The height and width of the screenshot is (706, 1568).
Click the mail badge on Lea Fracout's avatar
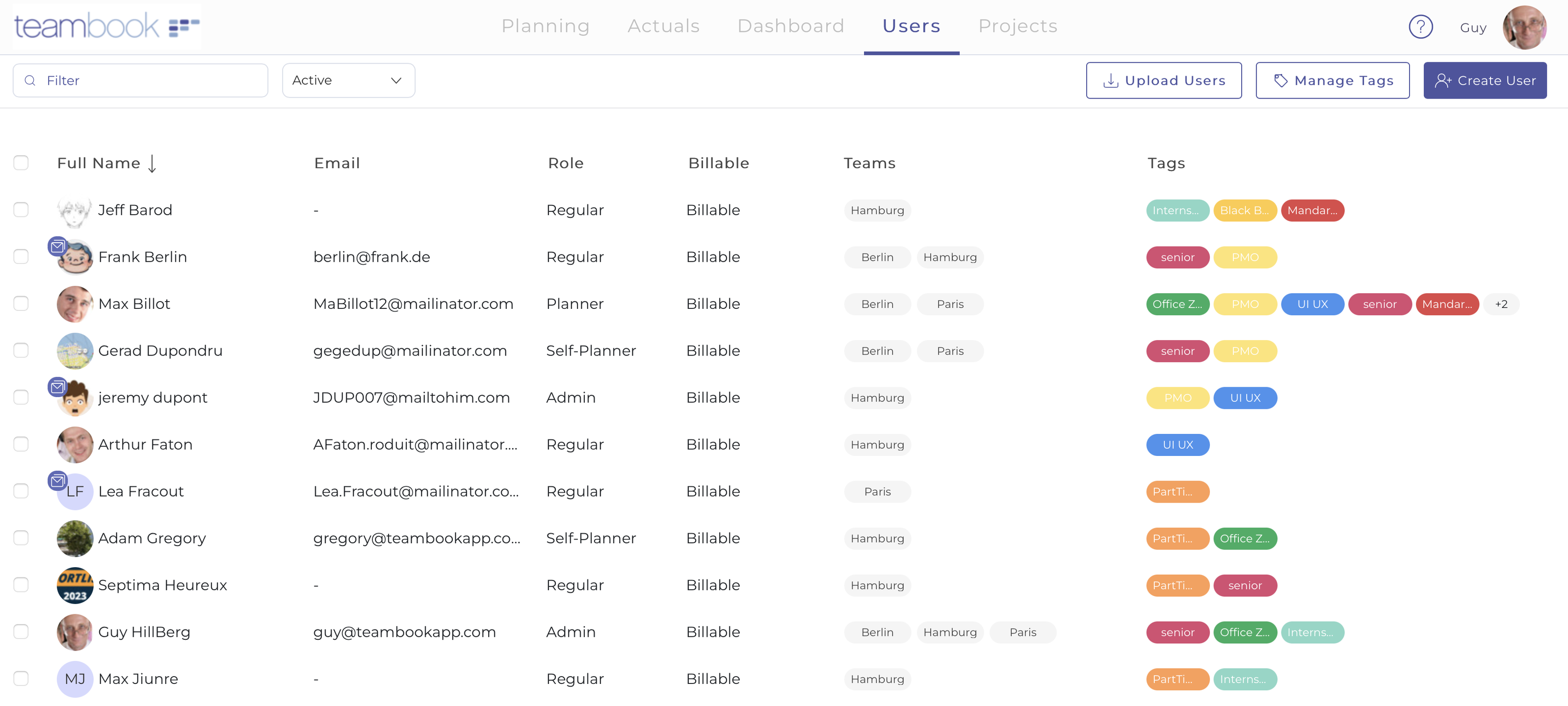coord(57,480)
